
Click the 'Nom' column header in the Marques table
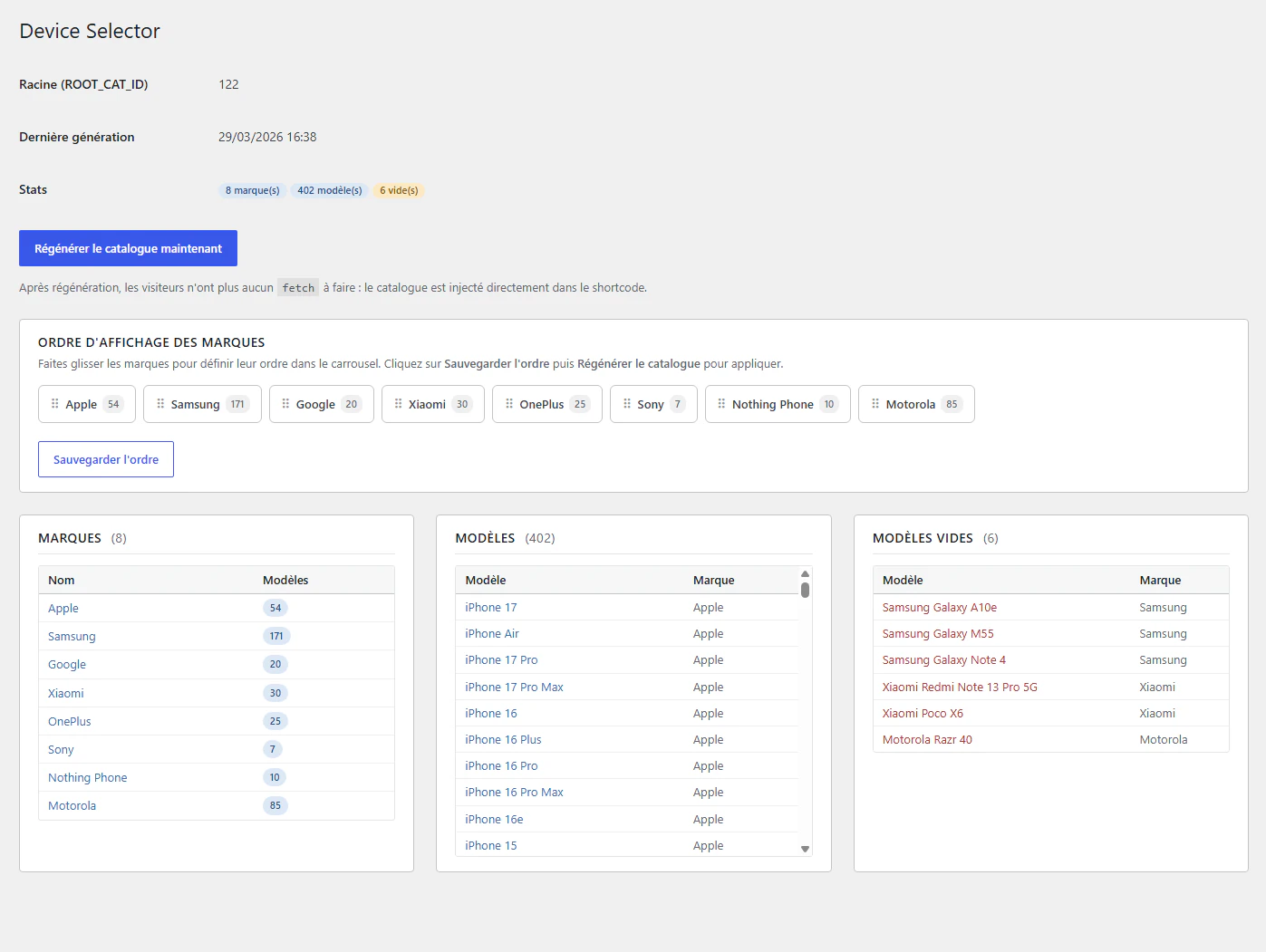[x=62, y=581]
